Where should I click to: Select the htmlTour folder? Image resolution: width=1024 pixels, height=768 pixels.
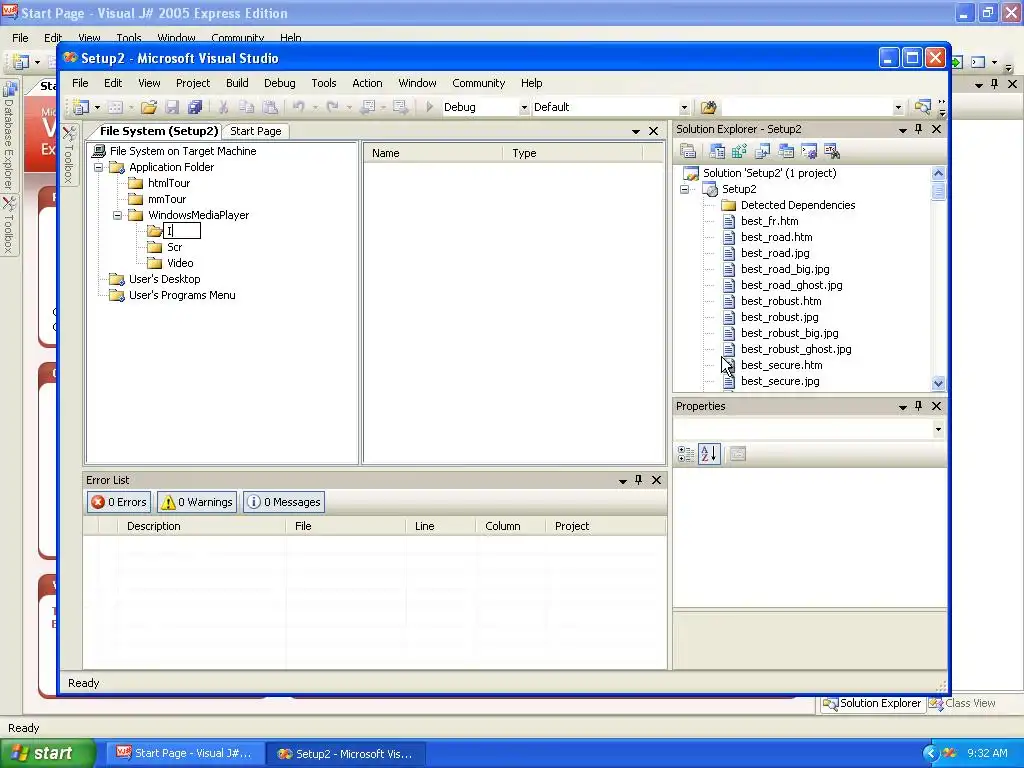pyautogui.click(x=168, y=184)
